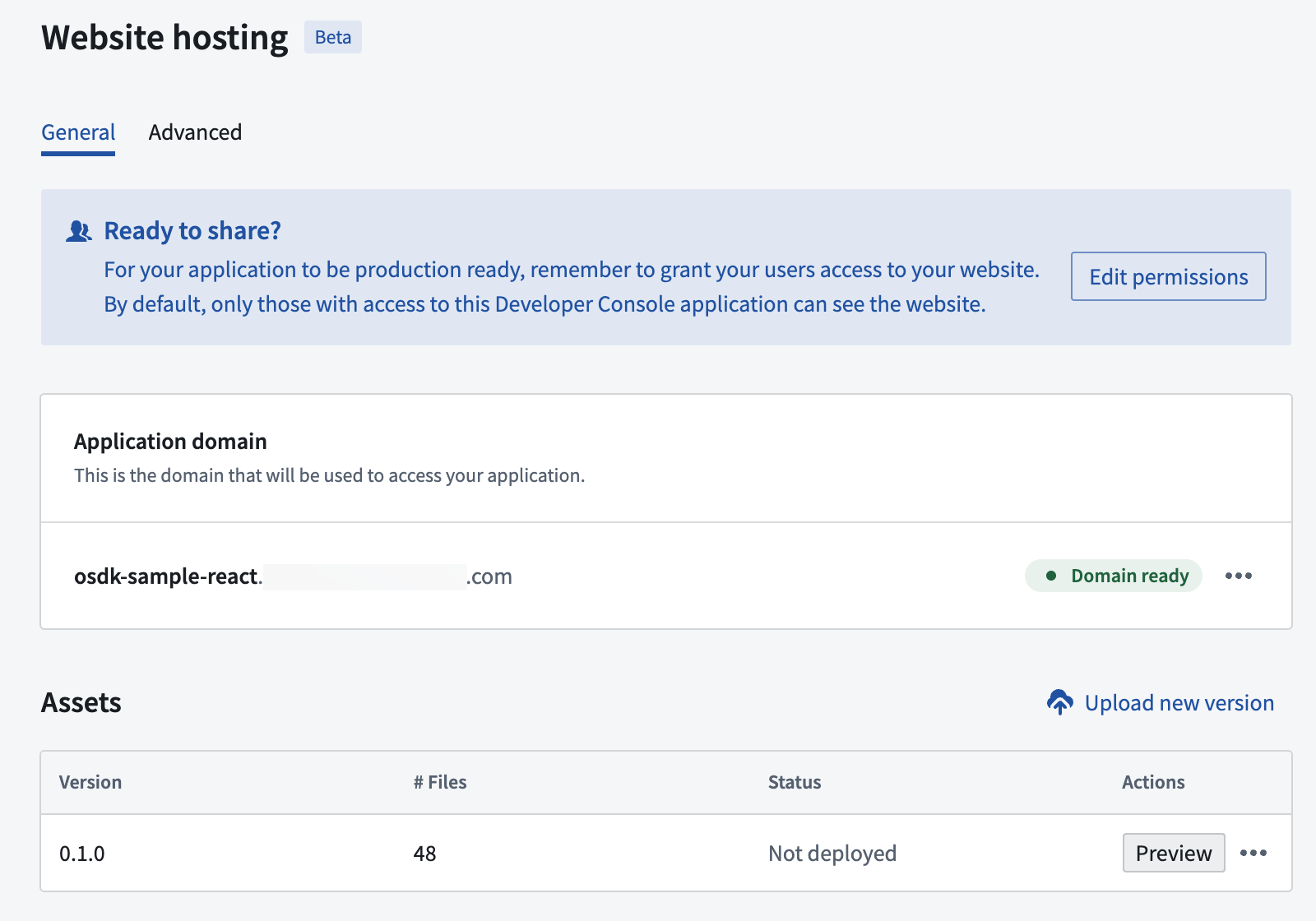Click the Not deployed status text
The height and width of the screenshot is (921, 1316).
pos(832,854)
